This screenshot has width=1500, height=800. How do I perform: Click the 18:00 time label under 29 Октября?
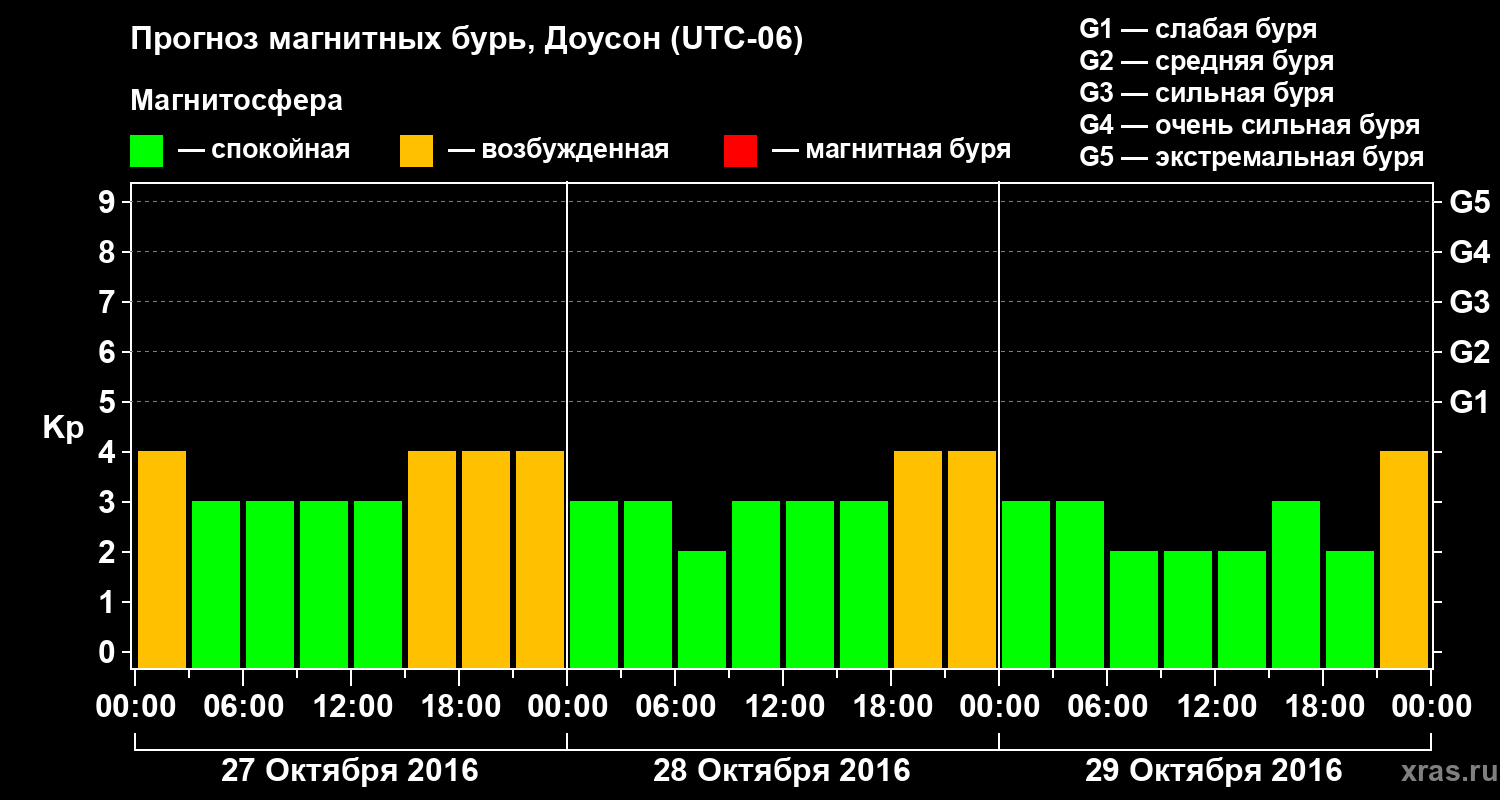pyautogui.click(x=1323, y=707)
